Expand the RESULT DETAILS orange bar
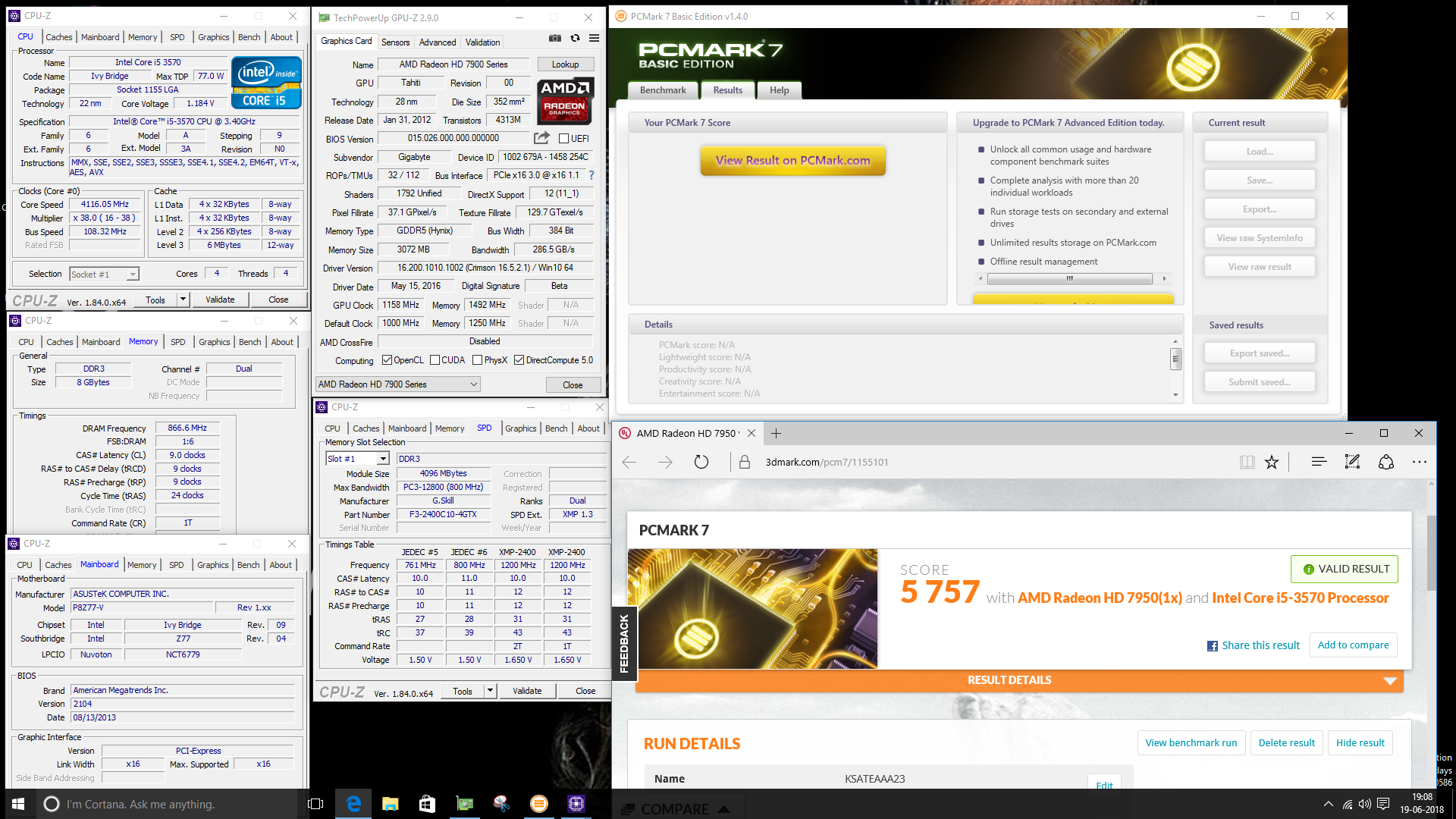 click(1019, 680)
